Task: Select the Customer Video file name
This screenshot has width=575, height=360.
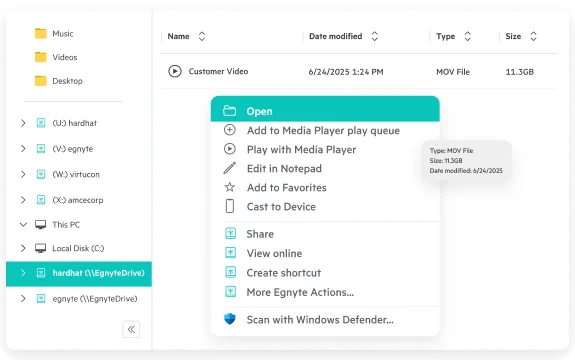Action: (218, 71)
